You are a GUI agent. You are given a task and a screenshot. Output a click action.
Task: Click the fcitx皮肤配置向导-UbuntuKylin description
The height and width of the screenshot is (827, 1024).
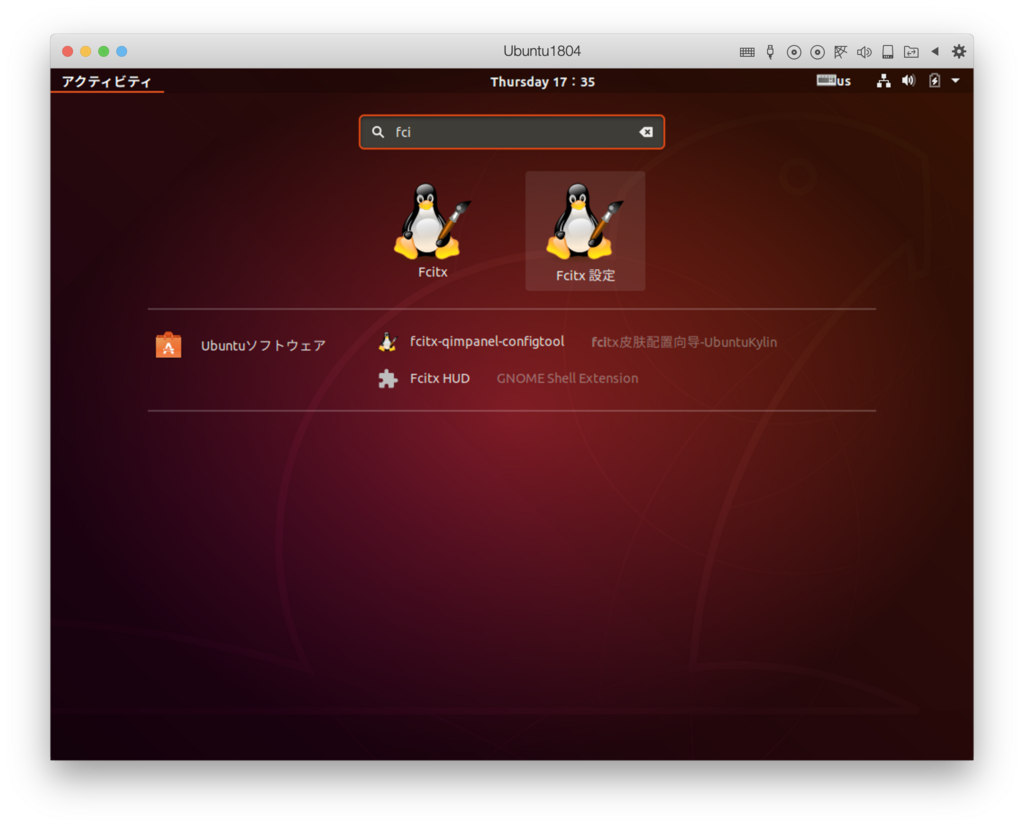click(x=684, y=342)
